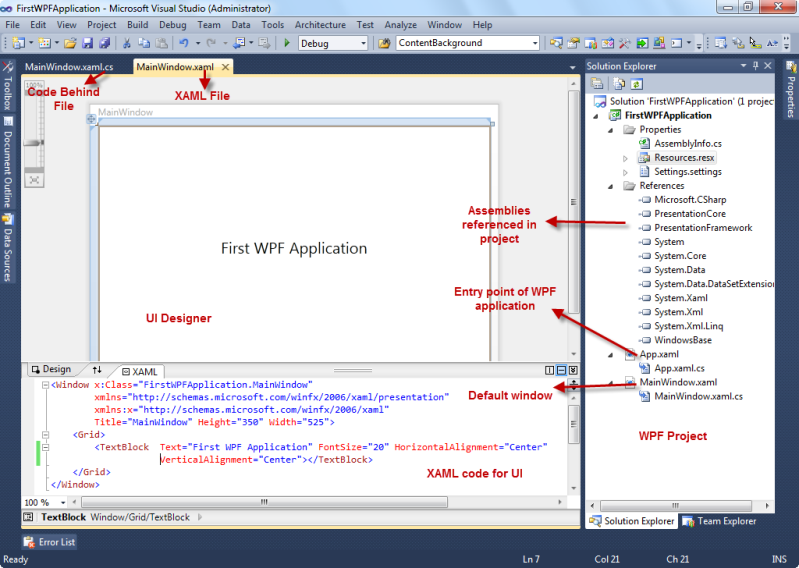Click the tag navigator icon beside TextBlock path
Image resolution: width=799 pixels, height=568 pixels.
coord(29,517)
